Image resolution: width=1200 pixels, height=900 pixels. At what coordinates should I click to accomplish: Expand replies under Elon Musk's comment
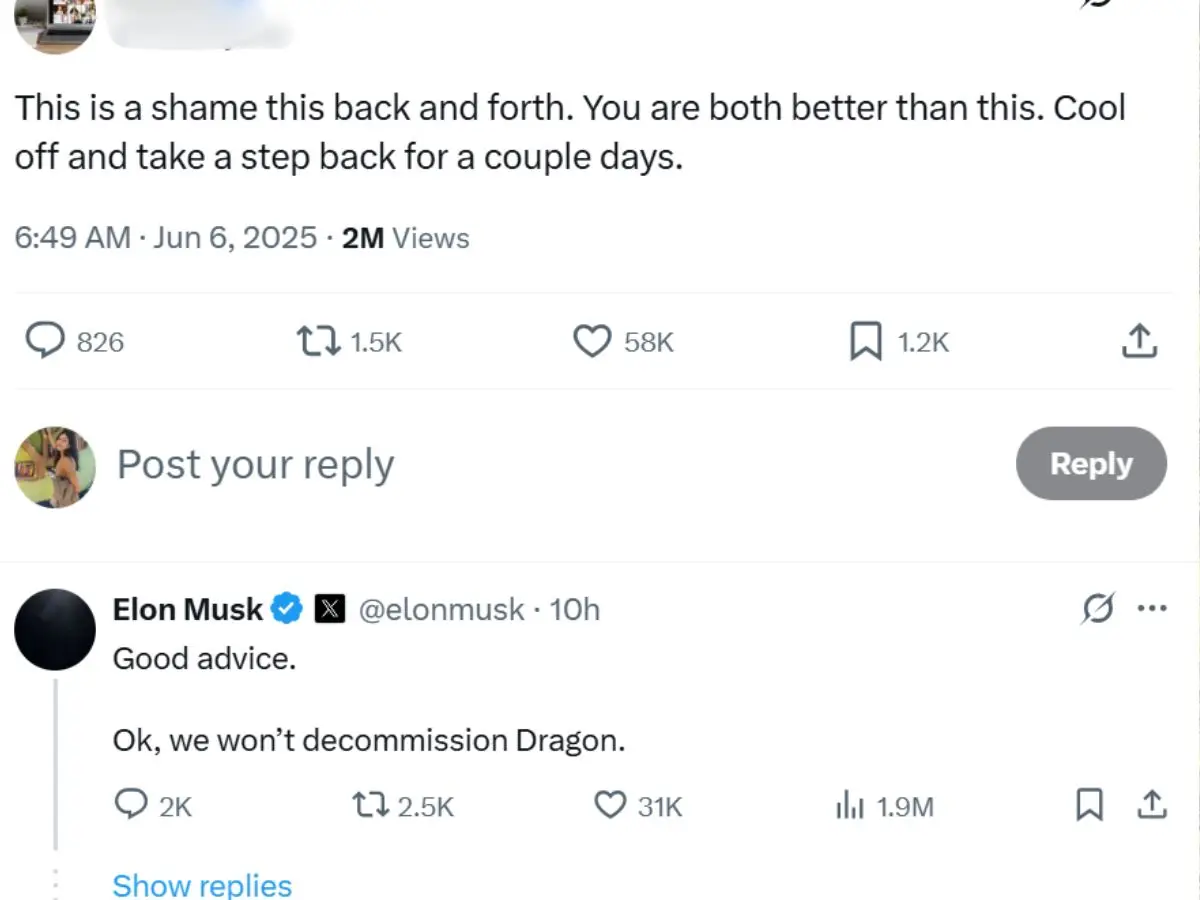coord(202,884)
